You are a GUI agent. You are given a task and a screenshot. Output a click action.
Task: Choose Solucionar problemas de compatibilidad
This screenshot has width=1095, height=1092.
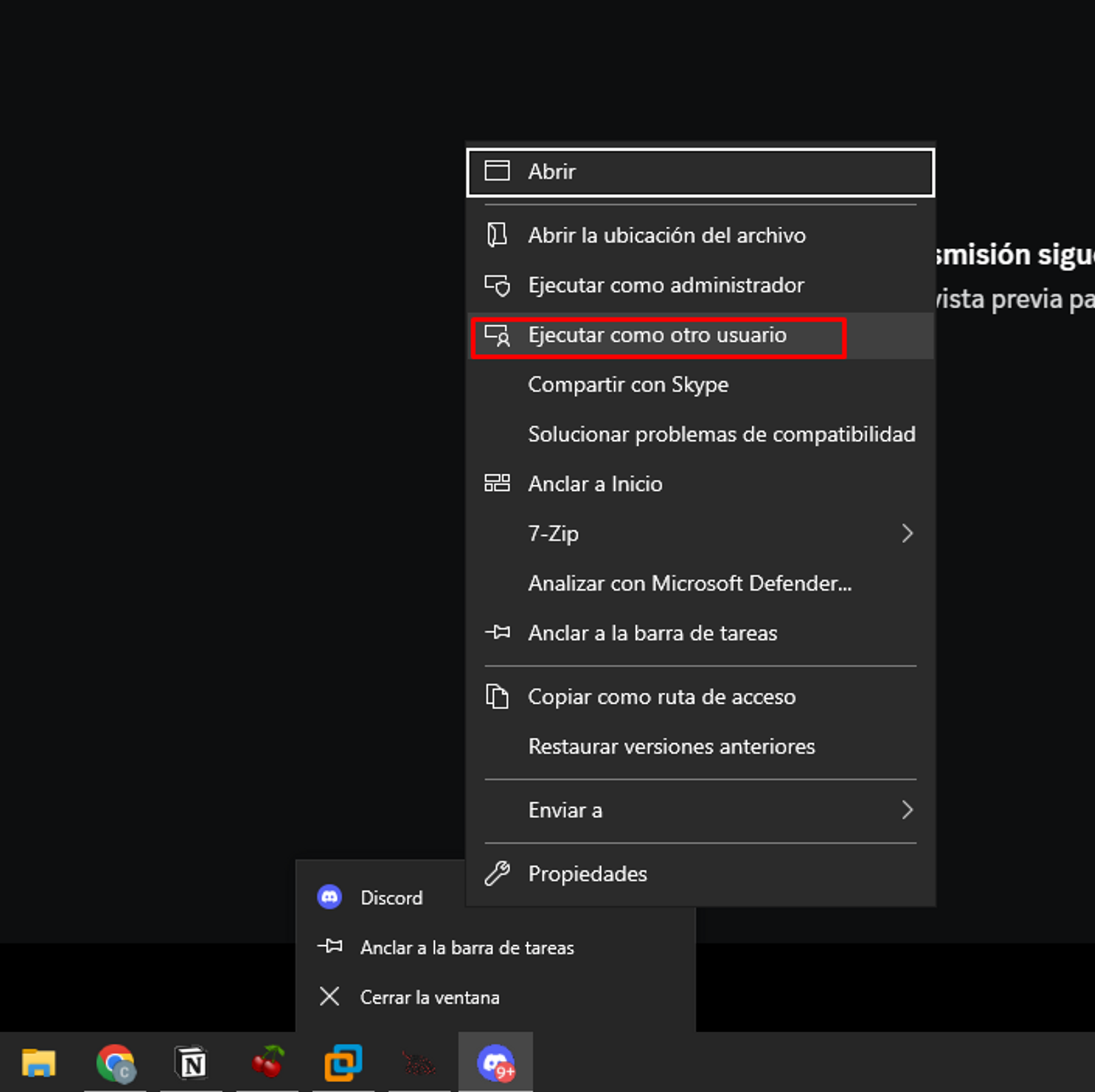(721, 434)
